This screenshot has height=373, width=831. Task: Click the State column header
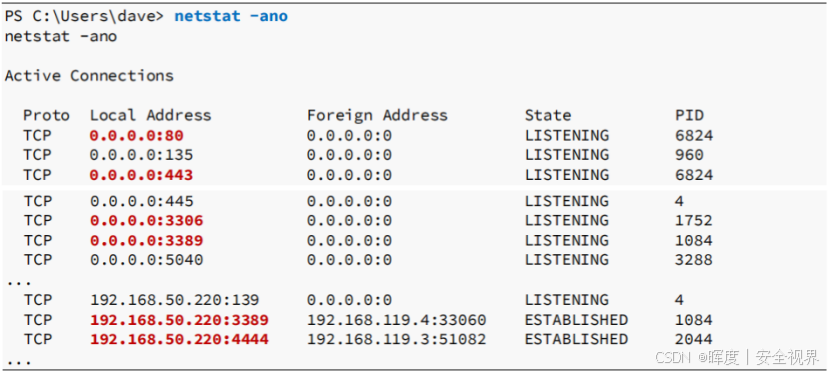[x=548, y=116]
